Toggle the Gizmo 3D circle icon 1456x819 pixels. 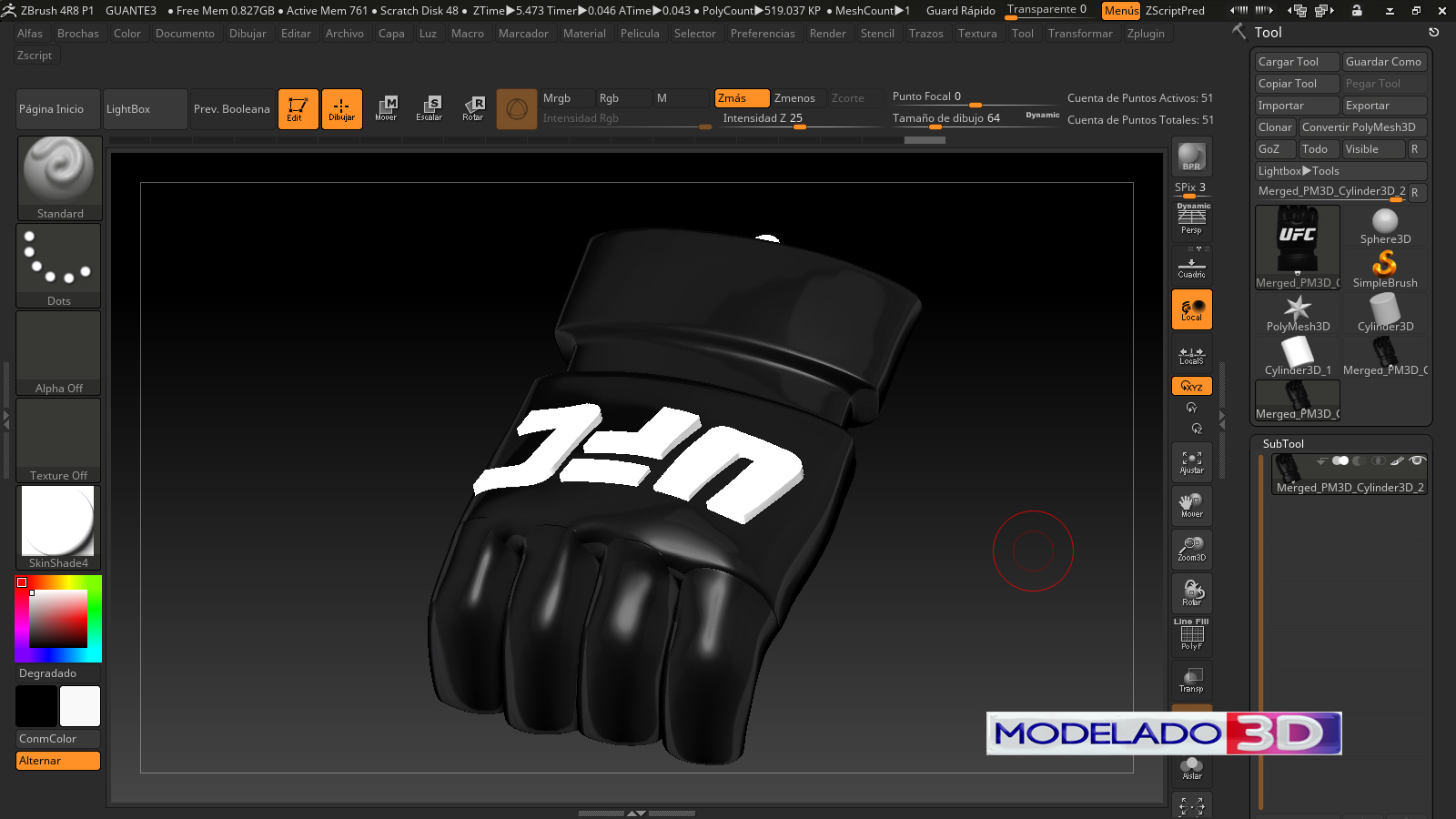tap(517, 109)
